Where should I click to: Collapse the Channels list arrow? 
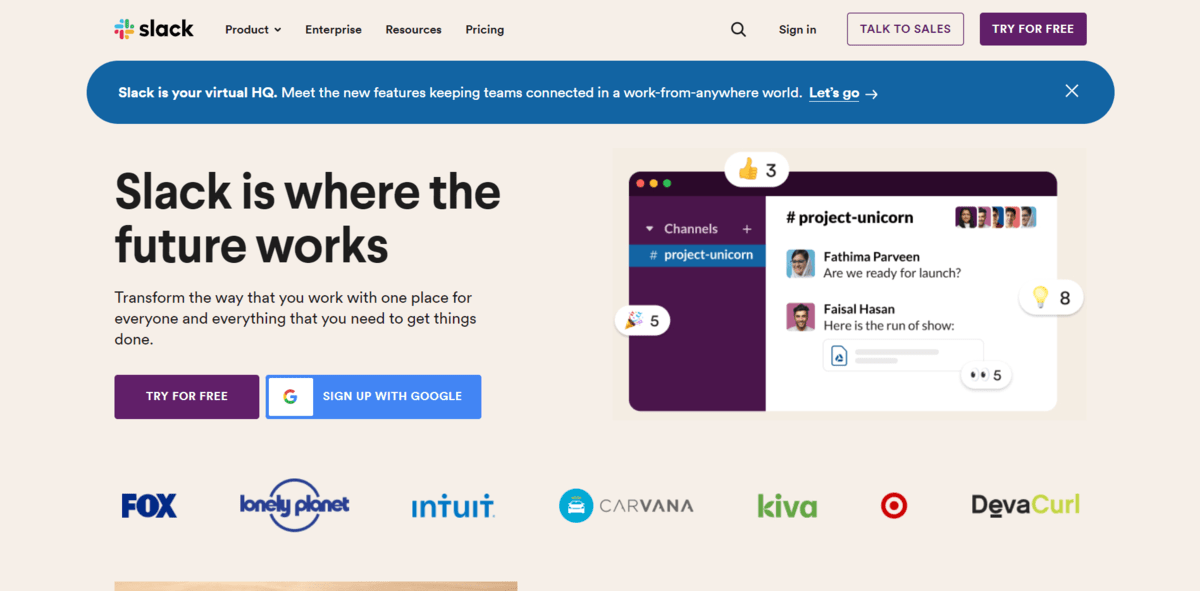coord(649,229)
